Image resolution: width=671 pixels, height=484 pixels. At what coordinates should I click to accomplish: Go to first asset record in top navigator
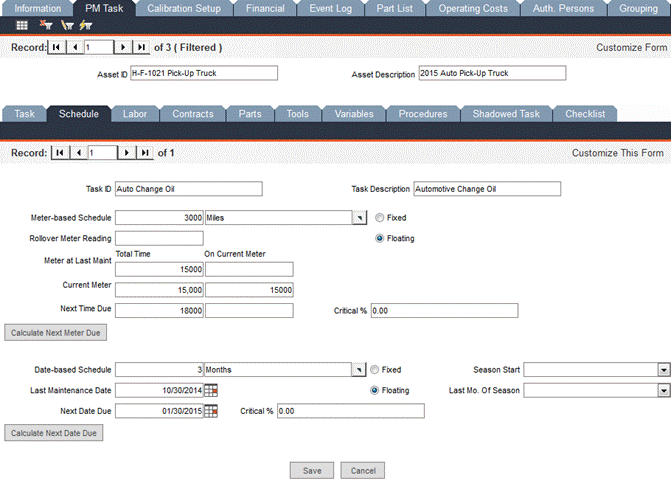pos(58,47)
